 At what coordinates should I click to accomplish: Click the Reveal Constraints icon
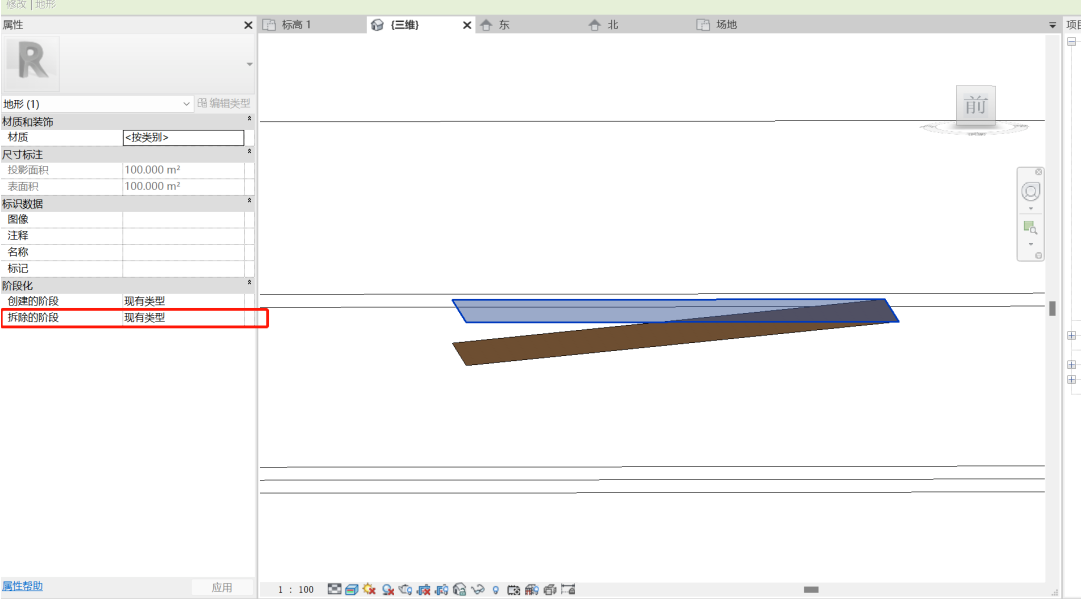(568, 590)
